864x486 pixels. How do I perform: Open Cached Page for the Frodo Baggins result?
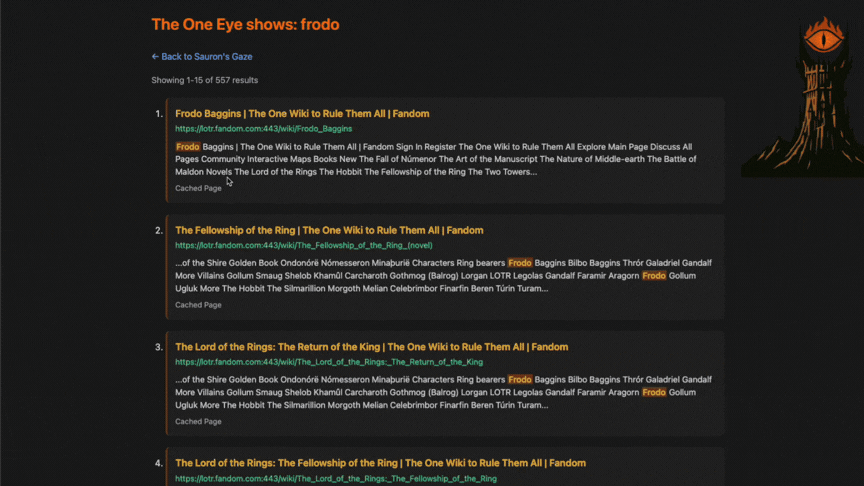[198, 188]
